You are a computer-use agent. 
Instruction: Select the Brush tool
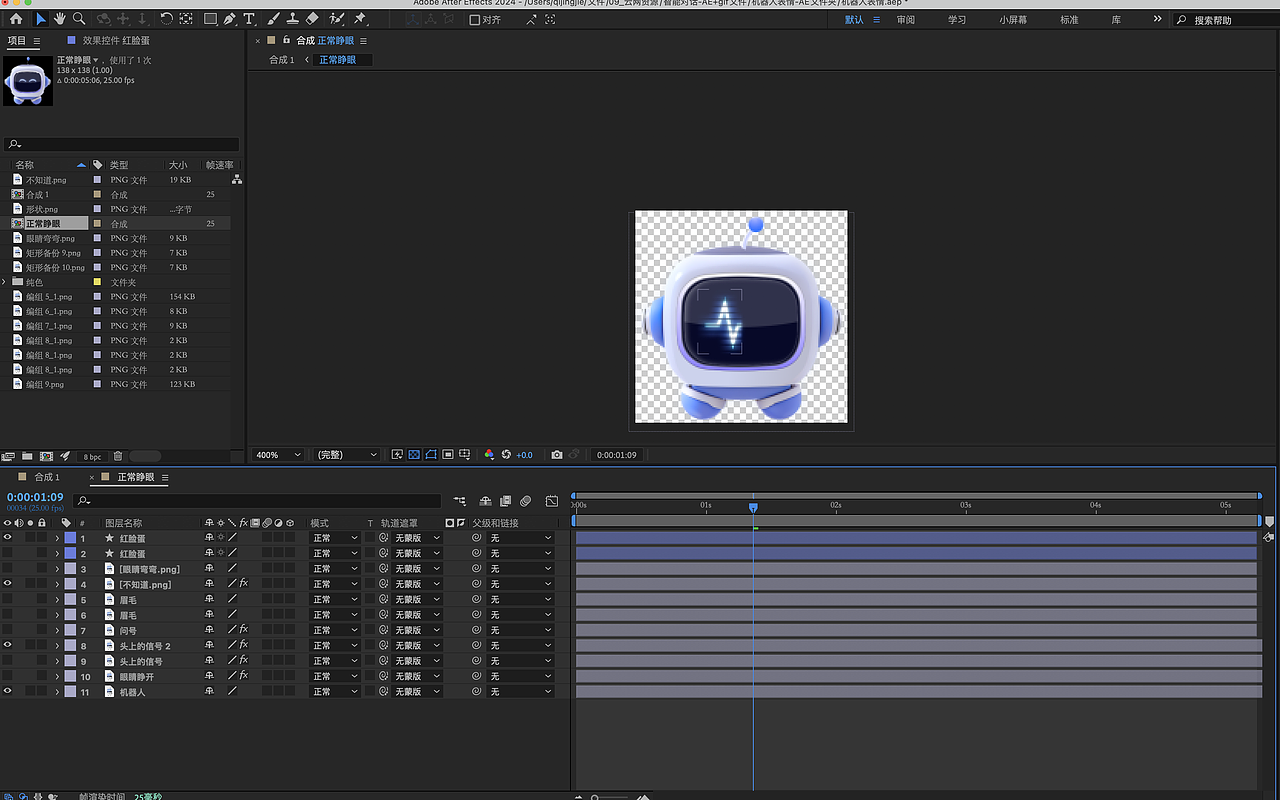pyautogui.click(x=273, y=19)
